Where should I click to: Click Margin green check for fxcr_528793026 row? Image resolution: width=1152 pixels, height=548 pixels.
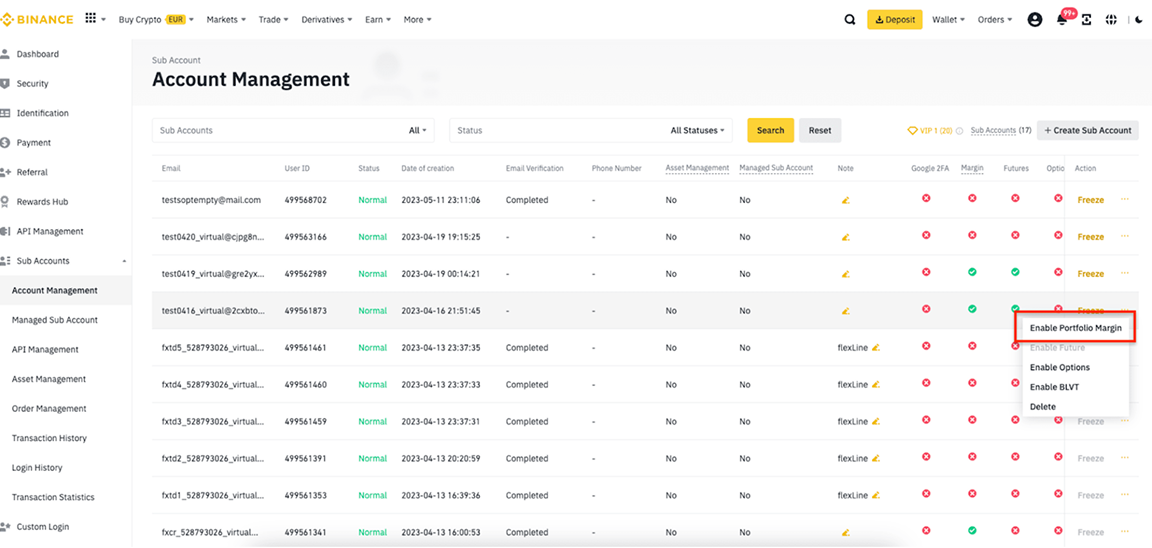tap(972, 530)
